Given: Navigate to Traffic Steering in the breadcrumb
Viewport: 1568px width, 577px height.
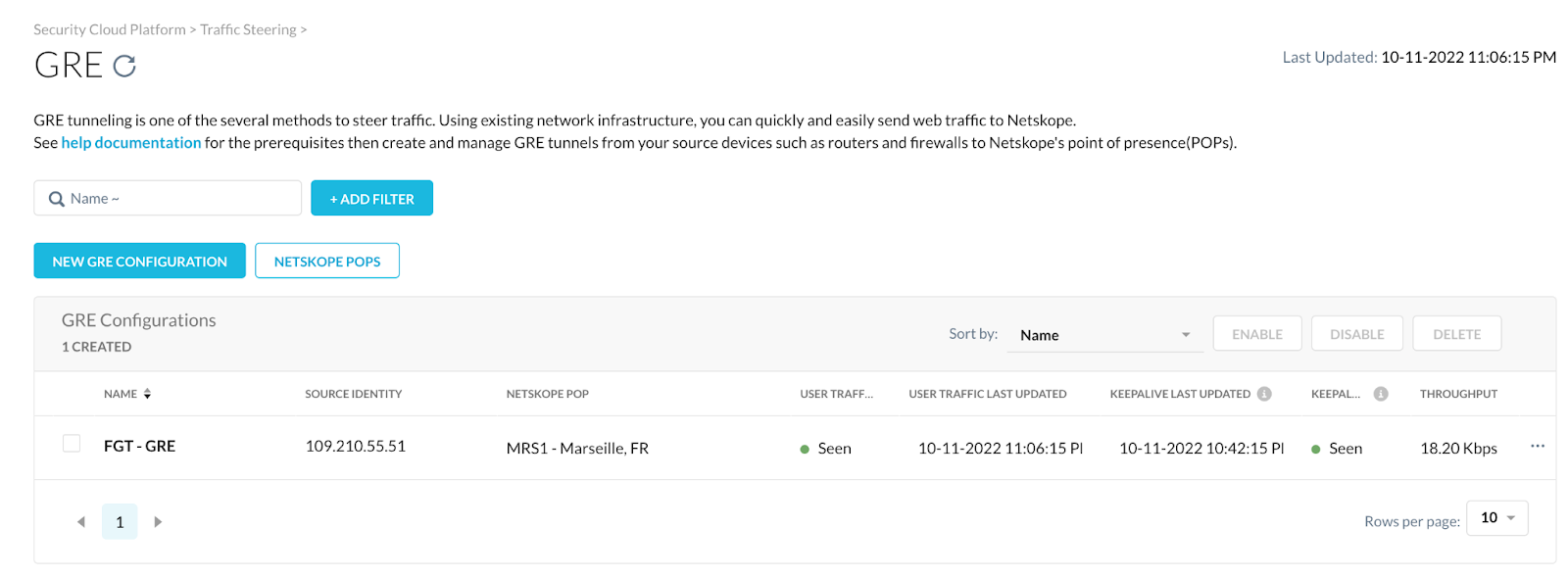Looking at the screenshot, I should pos(248,29).
